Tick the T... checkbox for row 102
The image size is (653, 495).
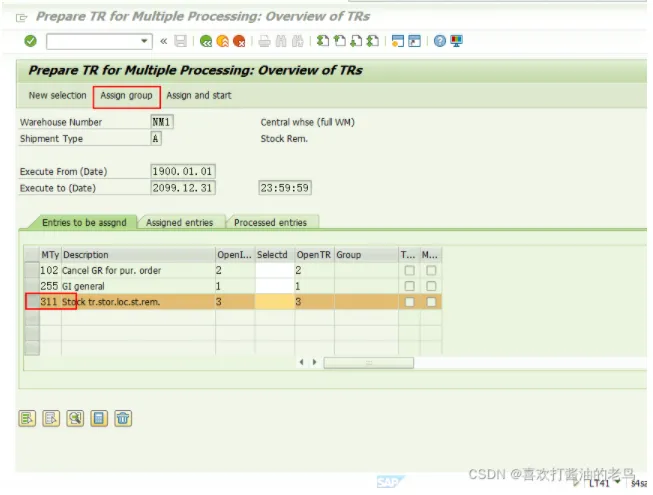coord(409,271)
